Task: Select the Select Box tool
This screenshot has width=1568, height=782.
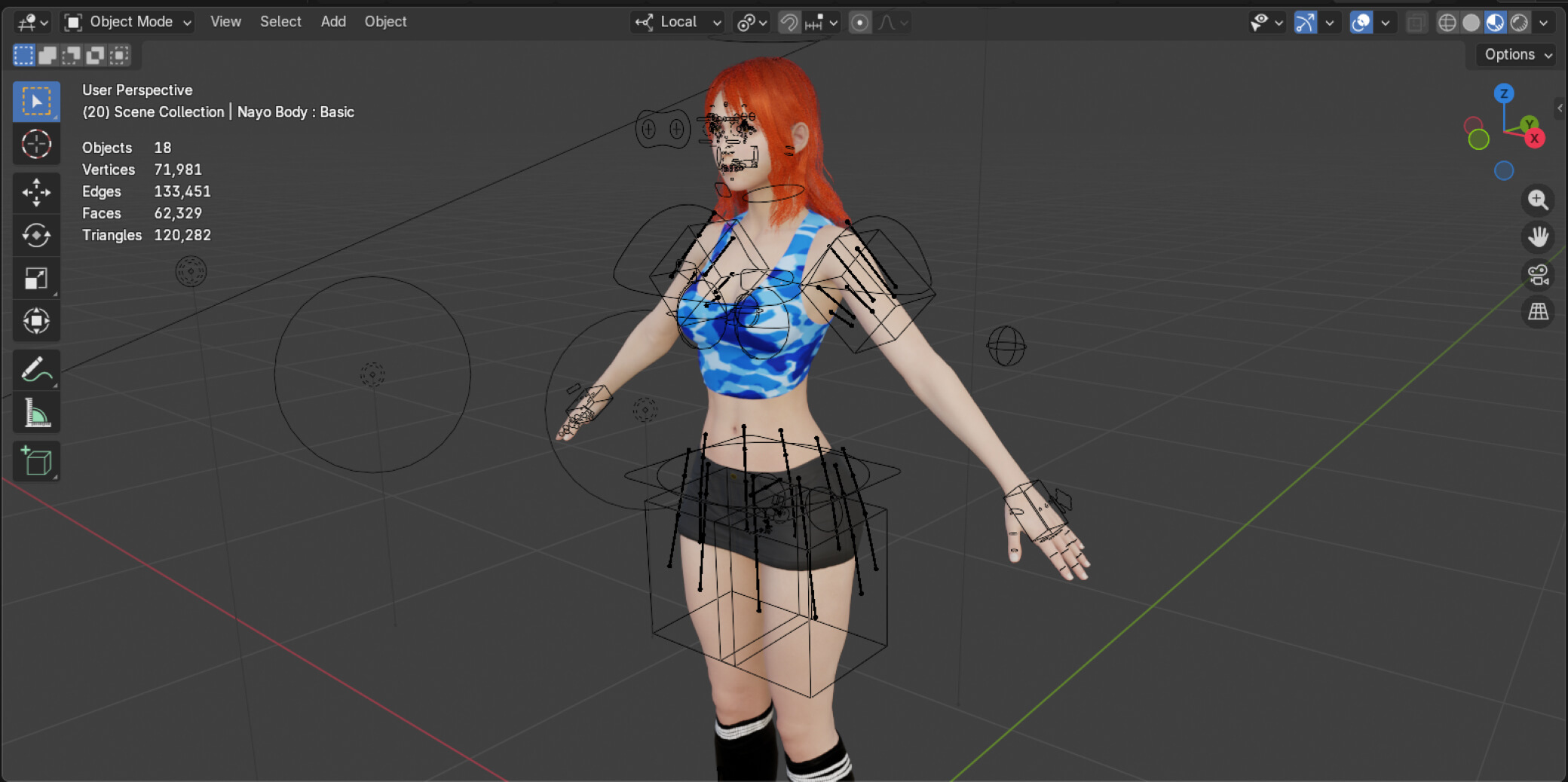Action: click(36, 102)
